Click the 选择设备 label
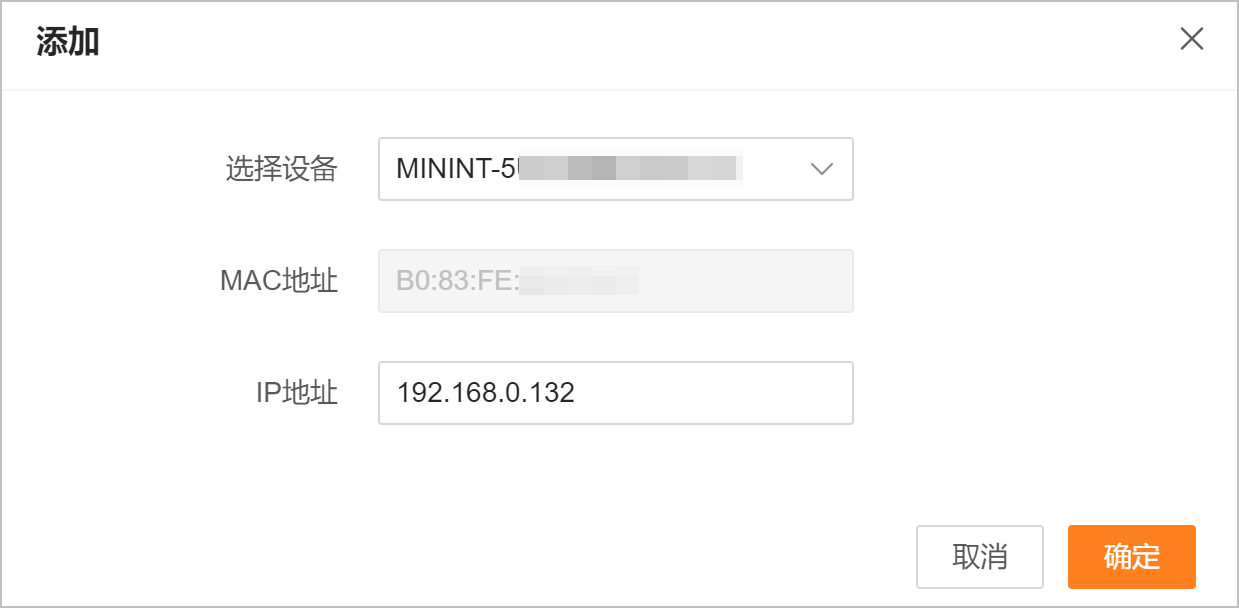The image size is (1239, 608). [281, 169]
